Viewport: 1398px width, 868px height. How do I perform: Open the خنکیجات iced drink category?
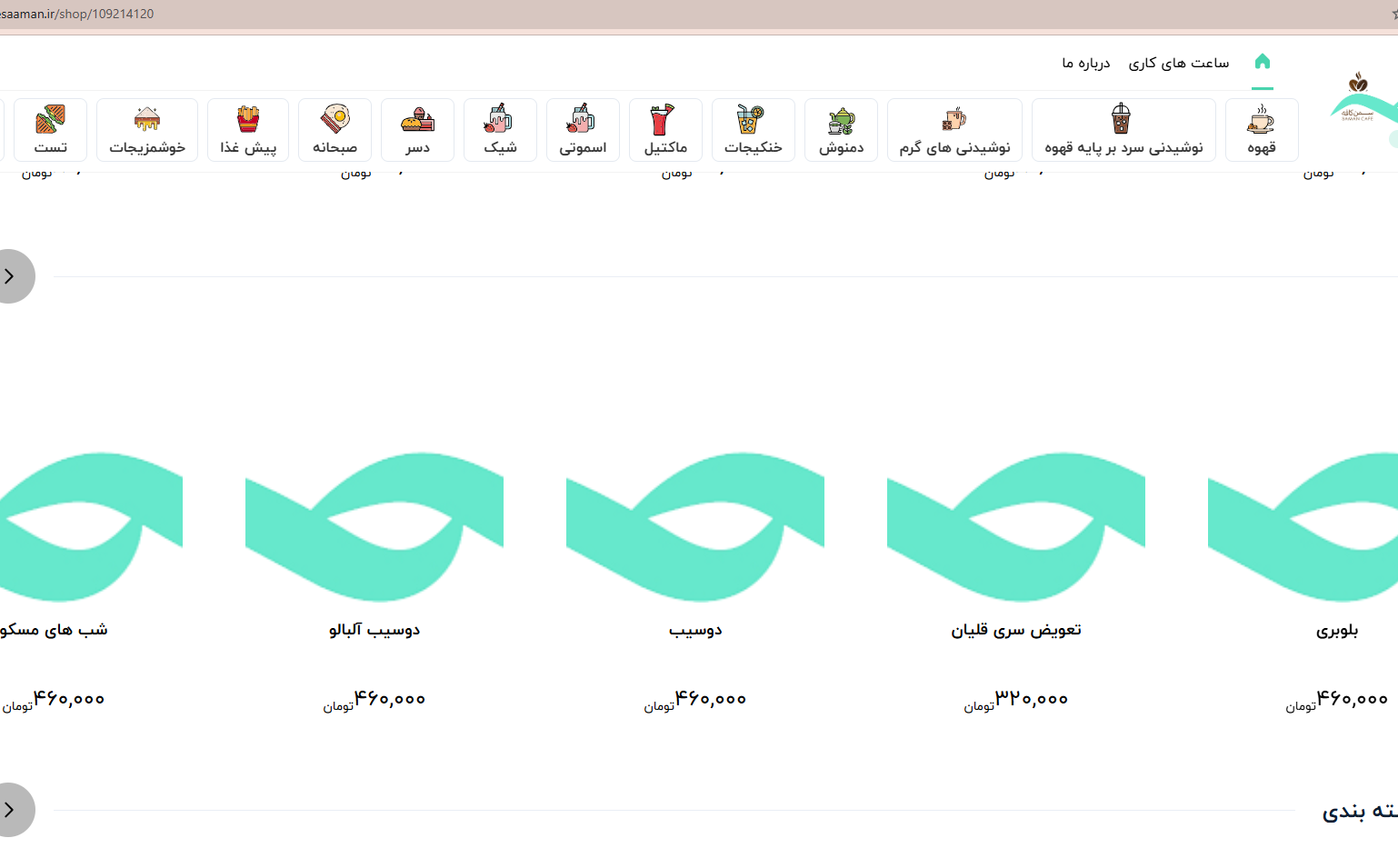[754, 130]
